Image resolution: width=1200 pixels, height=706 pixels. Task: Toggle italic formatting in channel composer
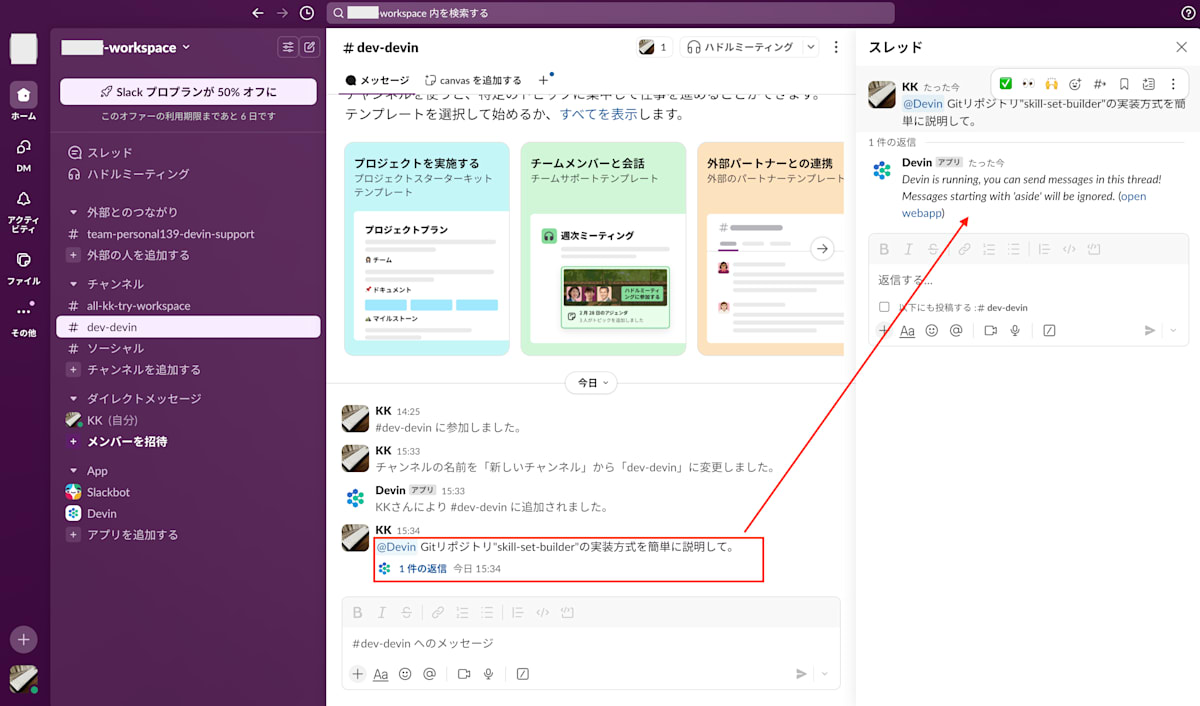382,613
